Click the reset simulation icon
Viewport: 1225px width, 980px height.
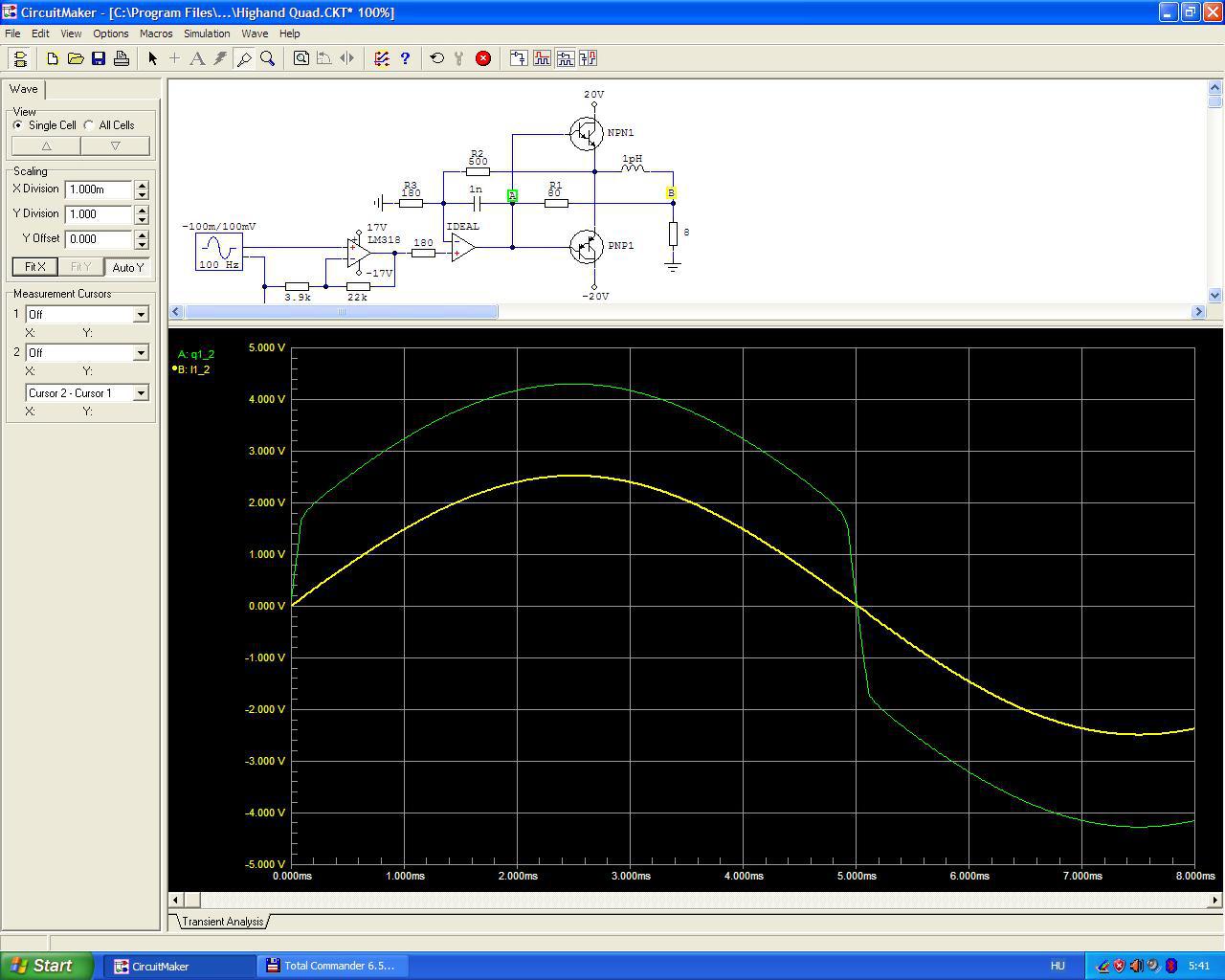[x=437, y=58]
